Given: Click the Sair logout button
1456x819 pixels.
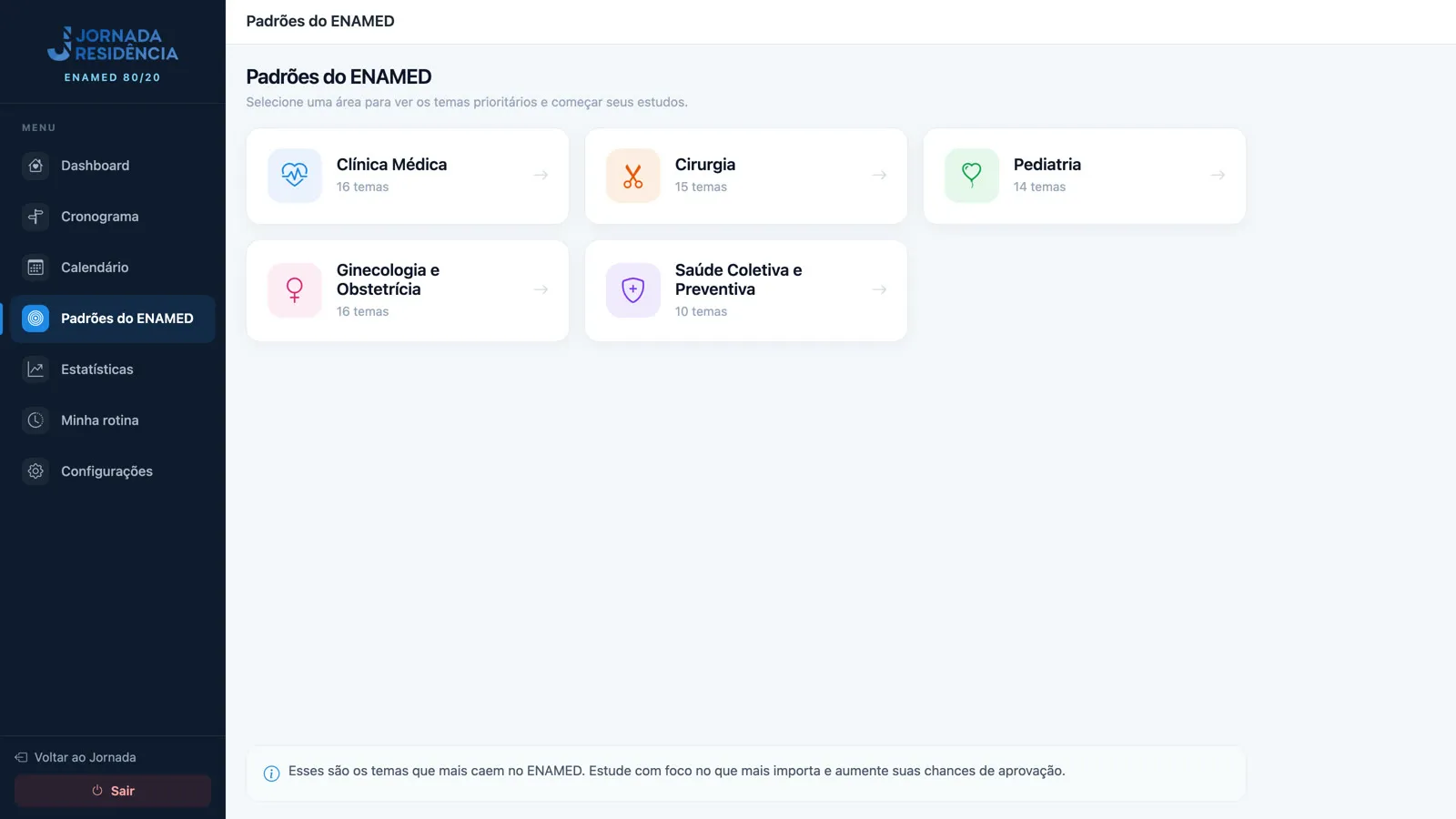Looking at the screenshot, I should 113,791.
